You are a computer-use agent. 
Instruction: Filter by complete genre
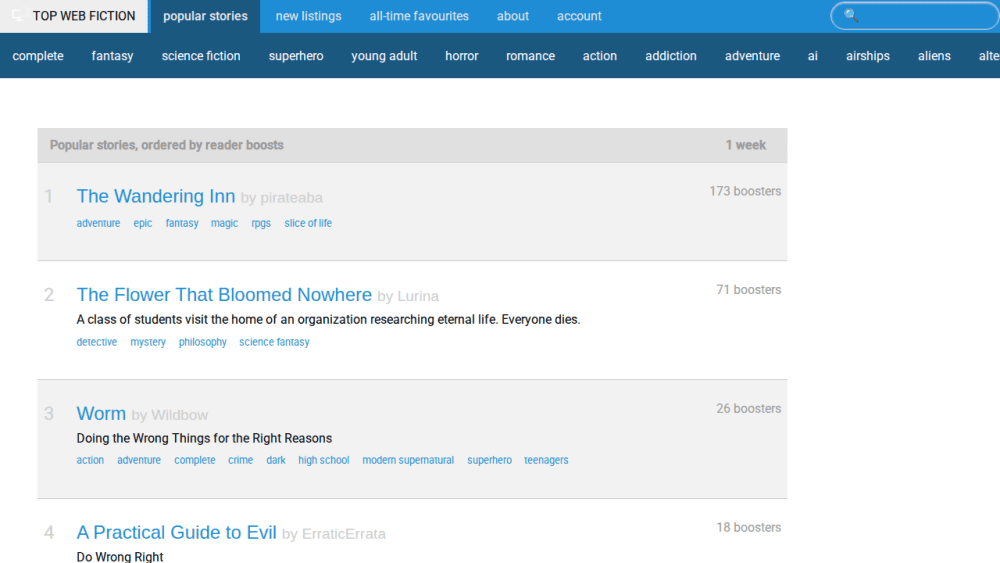38,56
